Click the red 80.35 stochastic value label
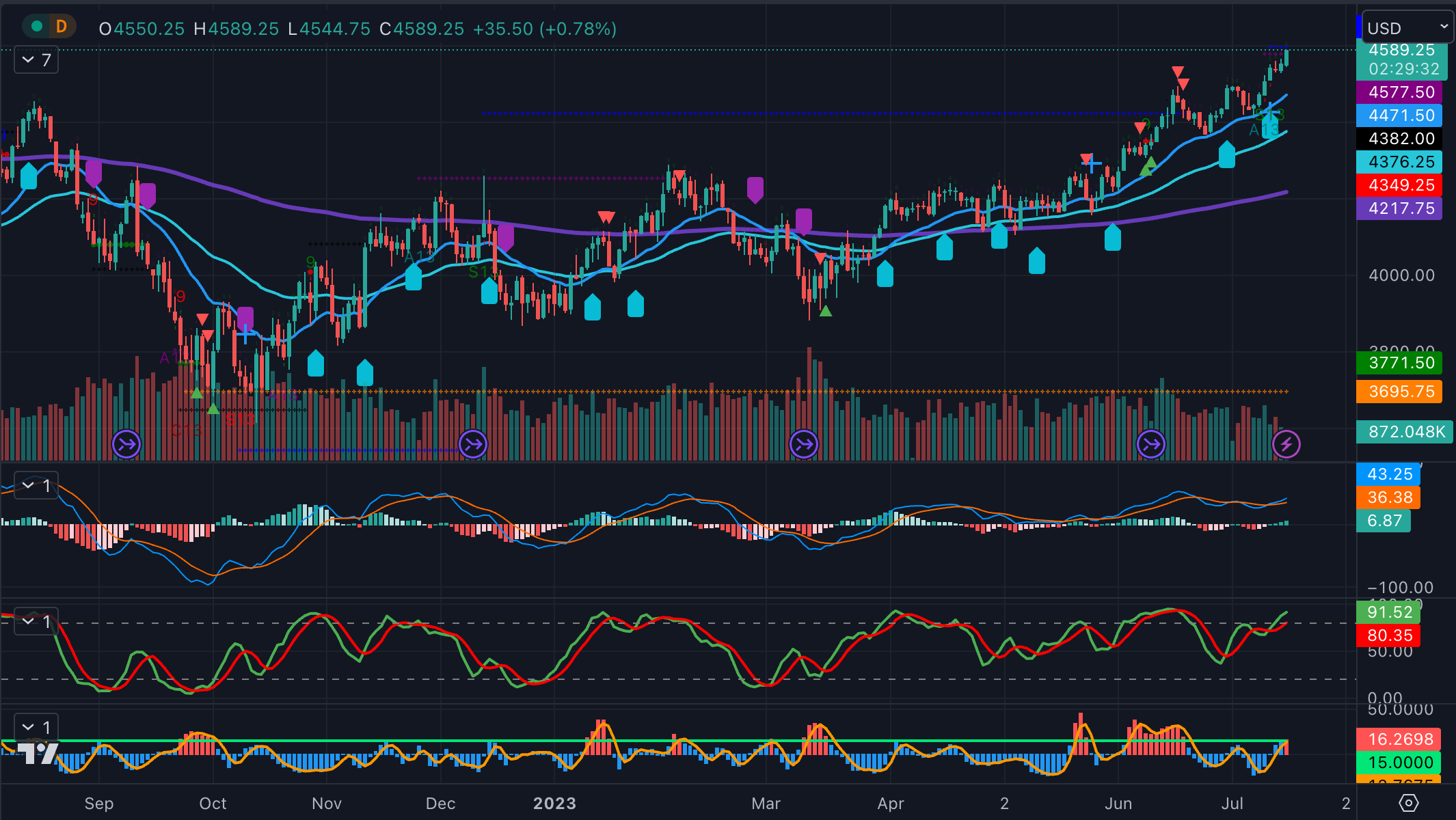This screenshot has height=820, width=1456. [x=1389, y=635]
